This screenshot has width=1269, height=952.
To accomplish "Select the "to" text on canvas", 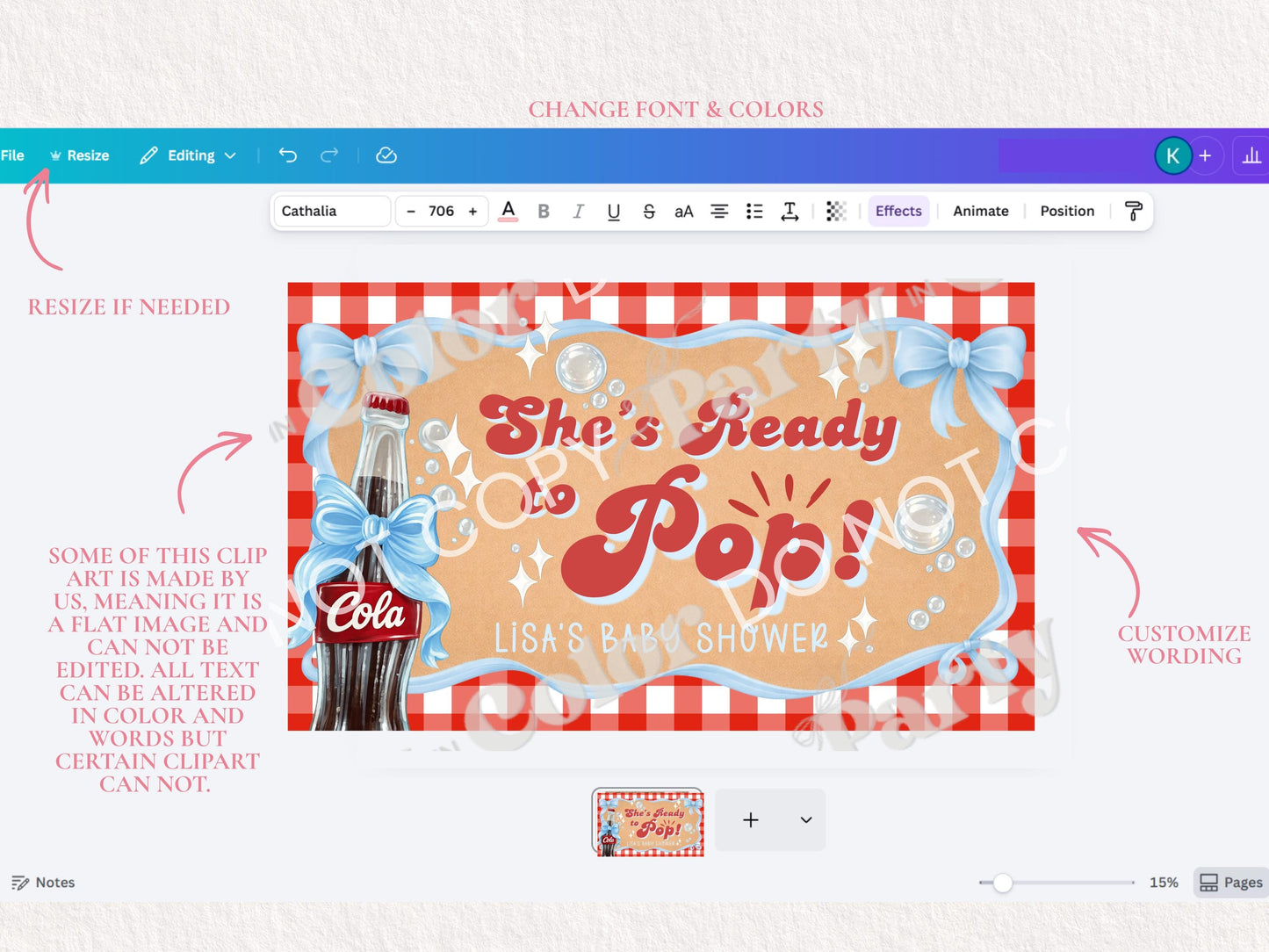I will click(x=549, y=499).
